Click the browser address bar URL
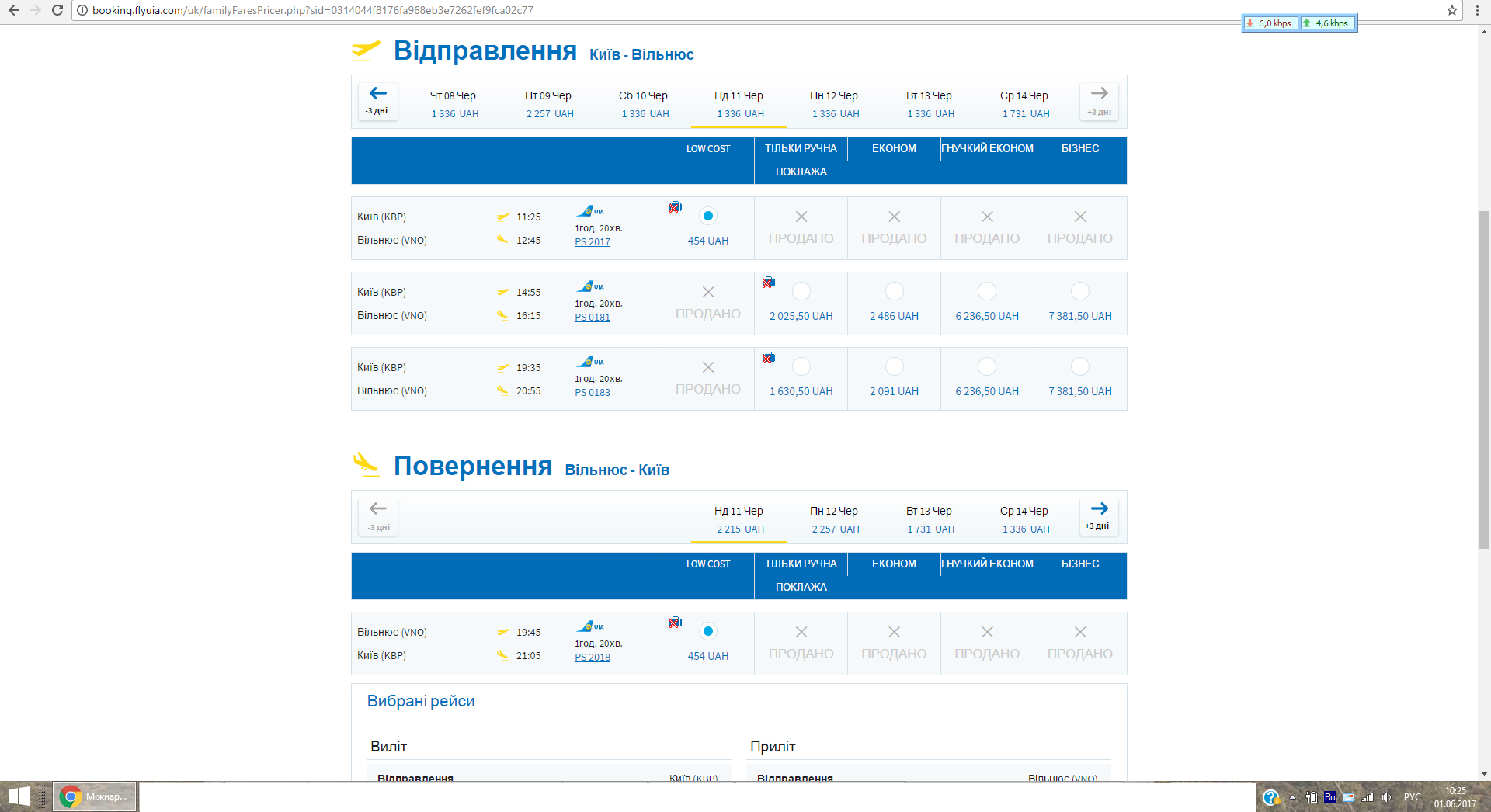This screenshot has height=812, width=1491. [312, 10]
